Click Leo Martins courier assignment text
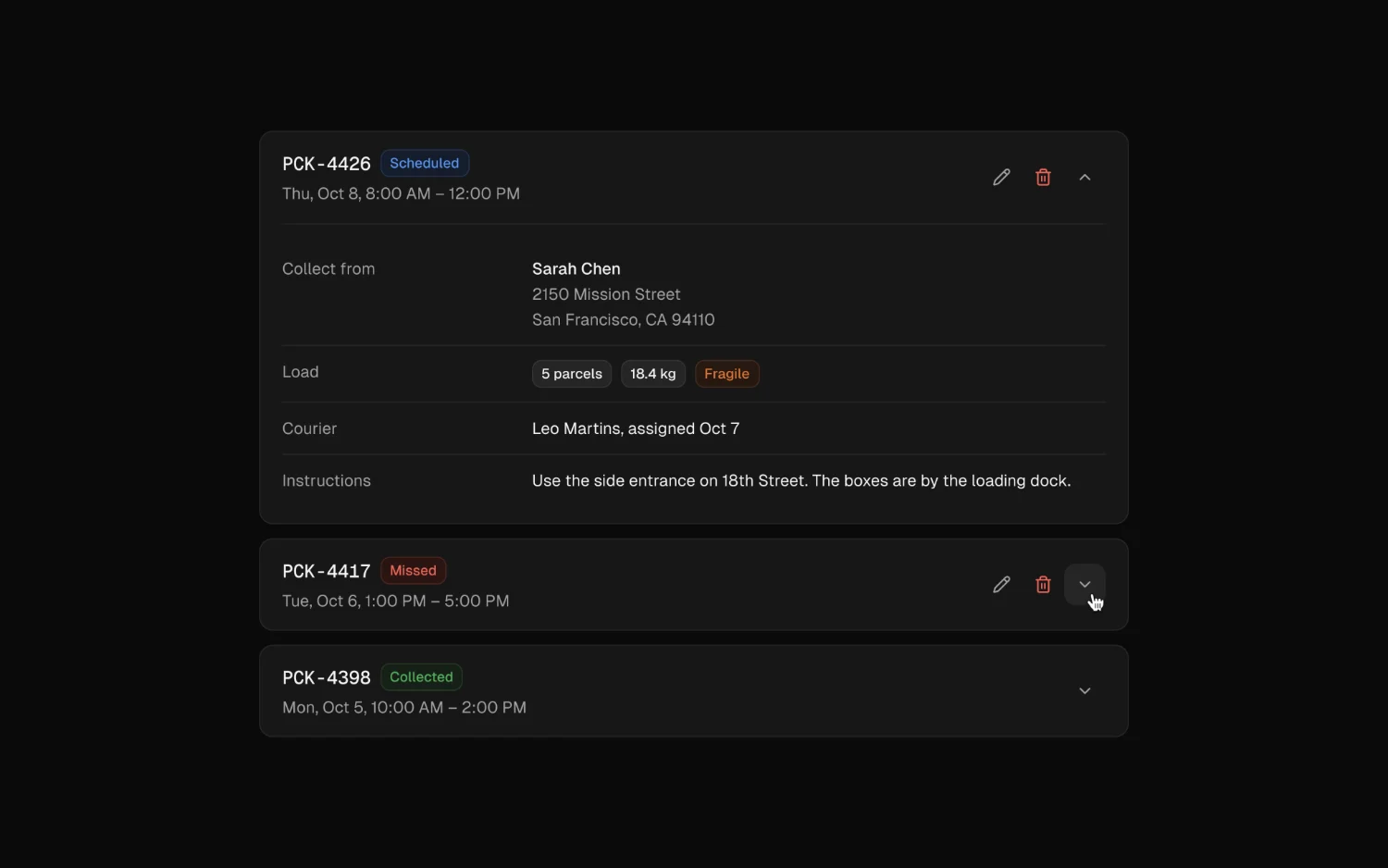Screen dimensions: 1388x868 (636, 428)
